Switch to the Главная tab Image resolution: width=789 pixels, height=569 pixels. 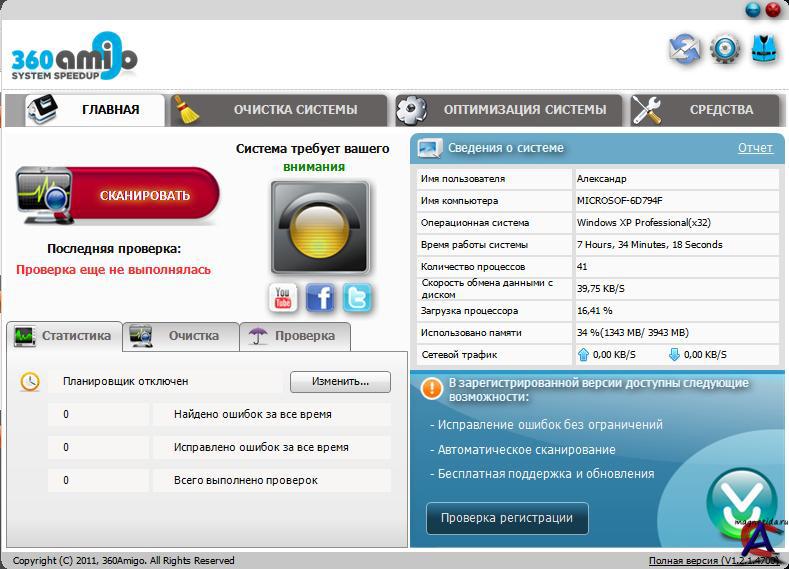click(86, 110)
